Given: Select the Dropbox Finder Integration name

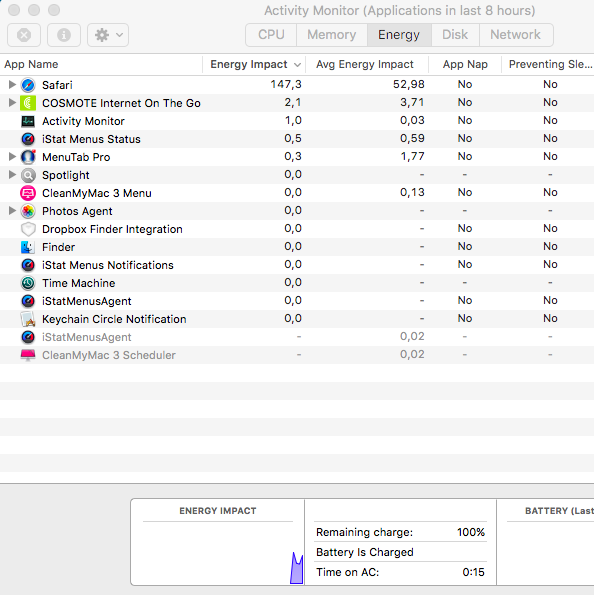Looking at the screenshot, I should click(x=112, y=229).
